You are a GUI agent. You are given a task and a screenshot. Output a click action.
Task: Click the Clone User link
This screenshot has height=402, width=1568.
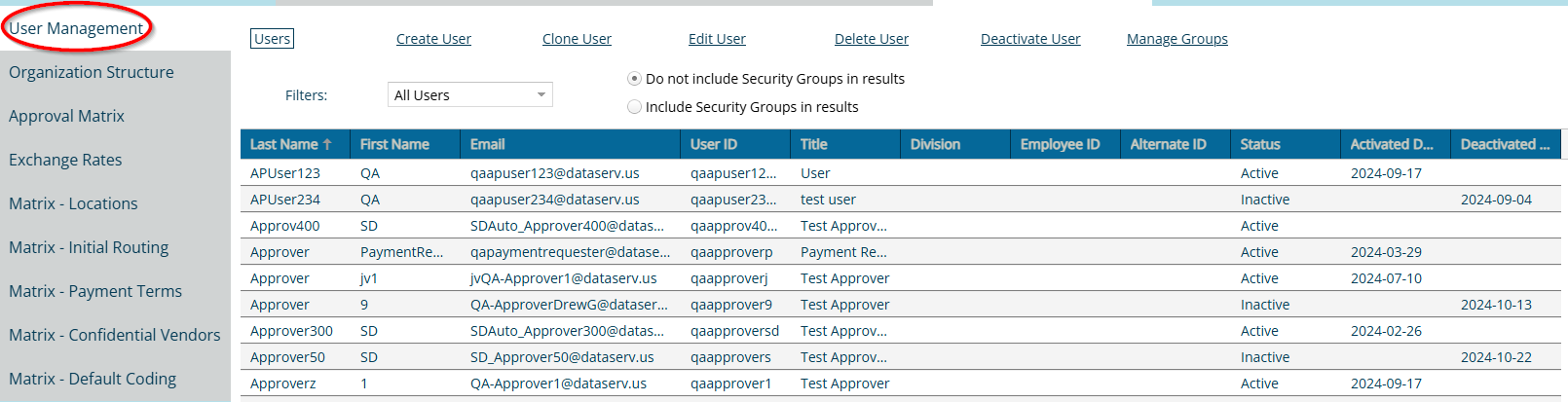pos(577,39)
